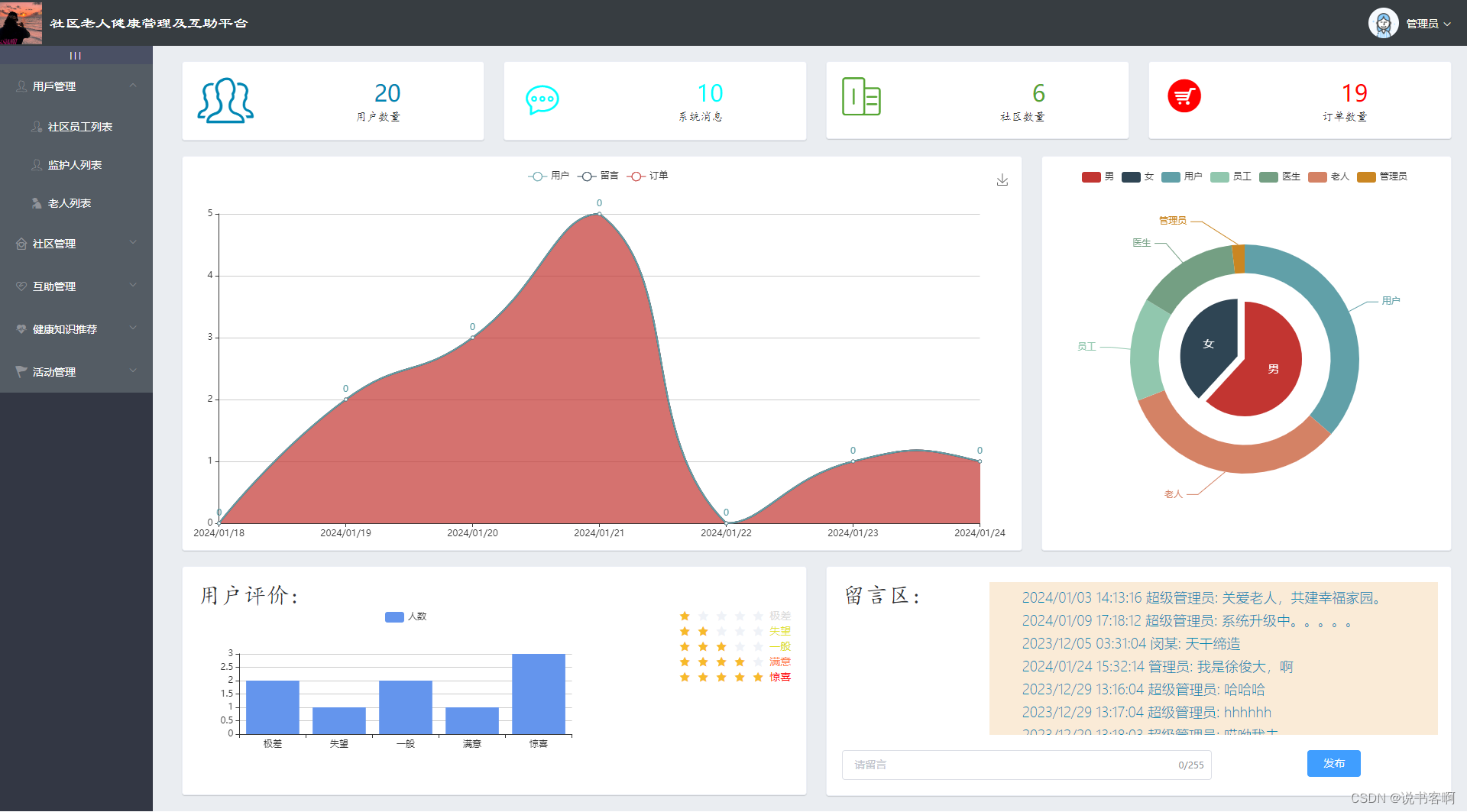Toggle the 老人 legend in pie chart

(x=1329, y=176)
